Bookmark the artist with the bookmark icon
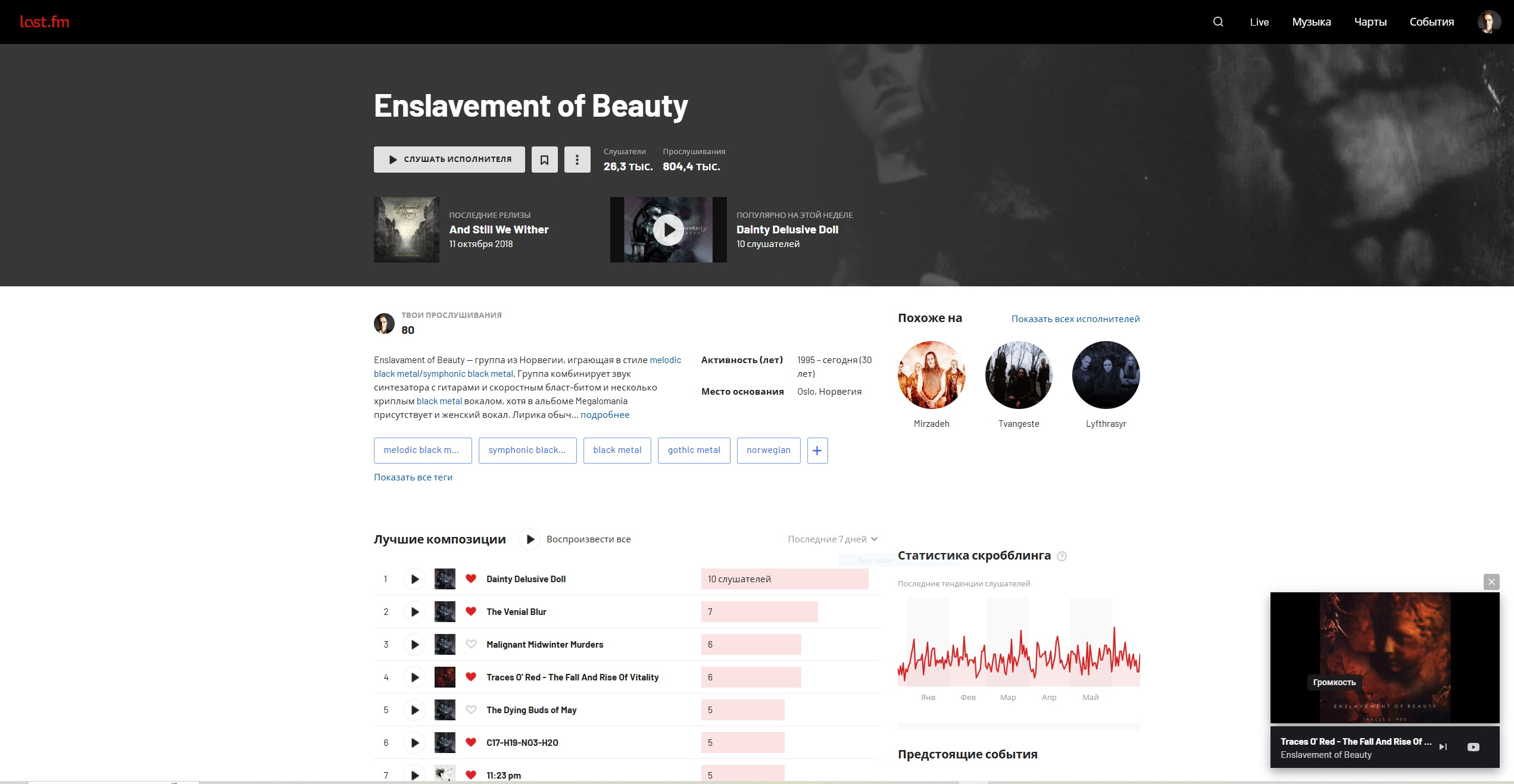 pyautogui.click(x=544, y=160)
